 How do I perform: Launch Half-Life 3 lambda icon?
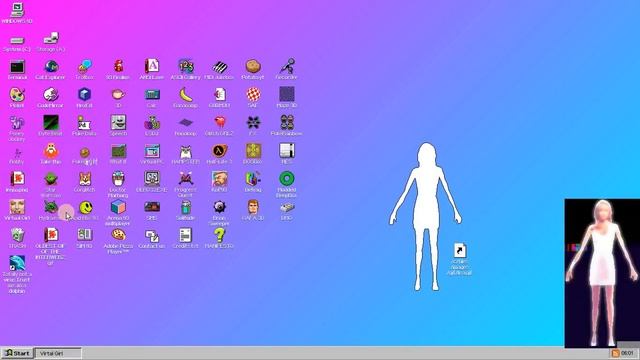tap(220, 151)
